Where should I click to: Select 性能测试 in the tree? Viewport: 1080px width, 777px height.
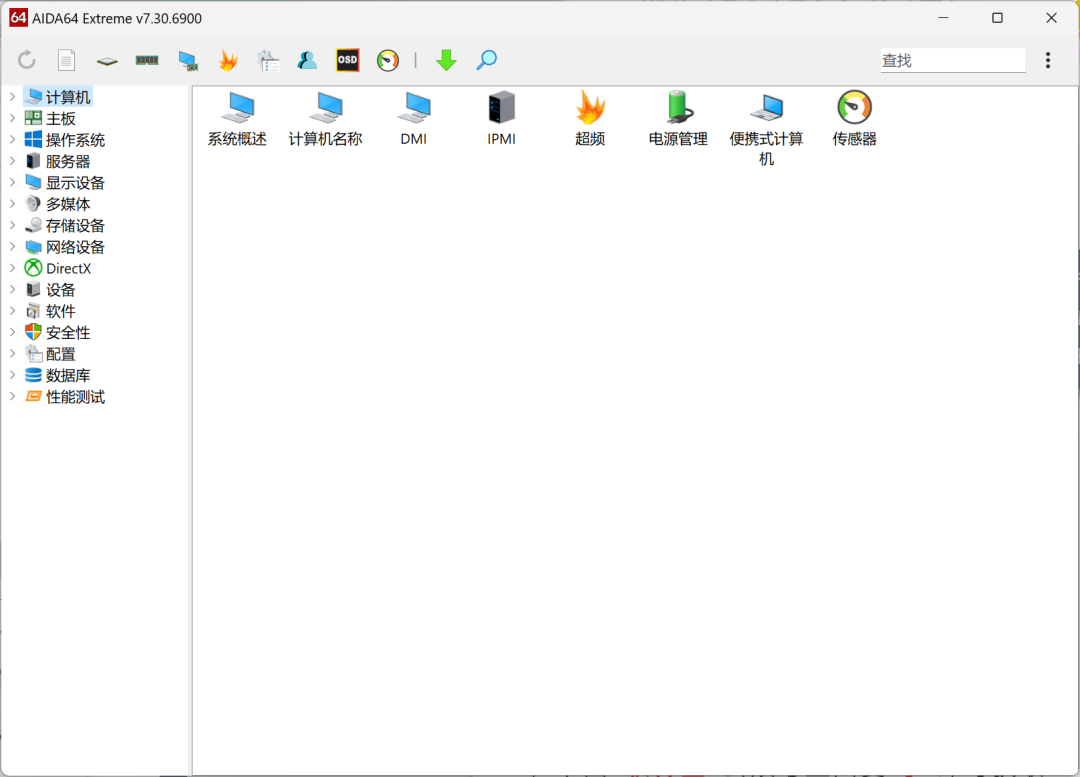(65, 396)
